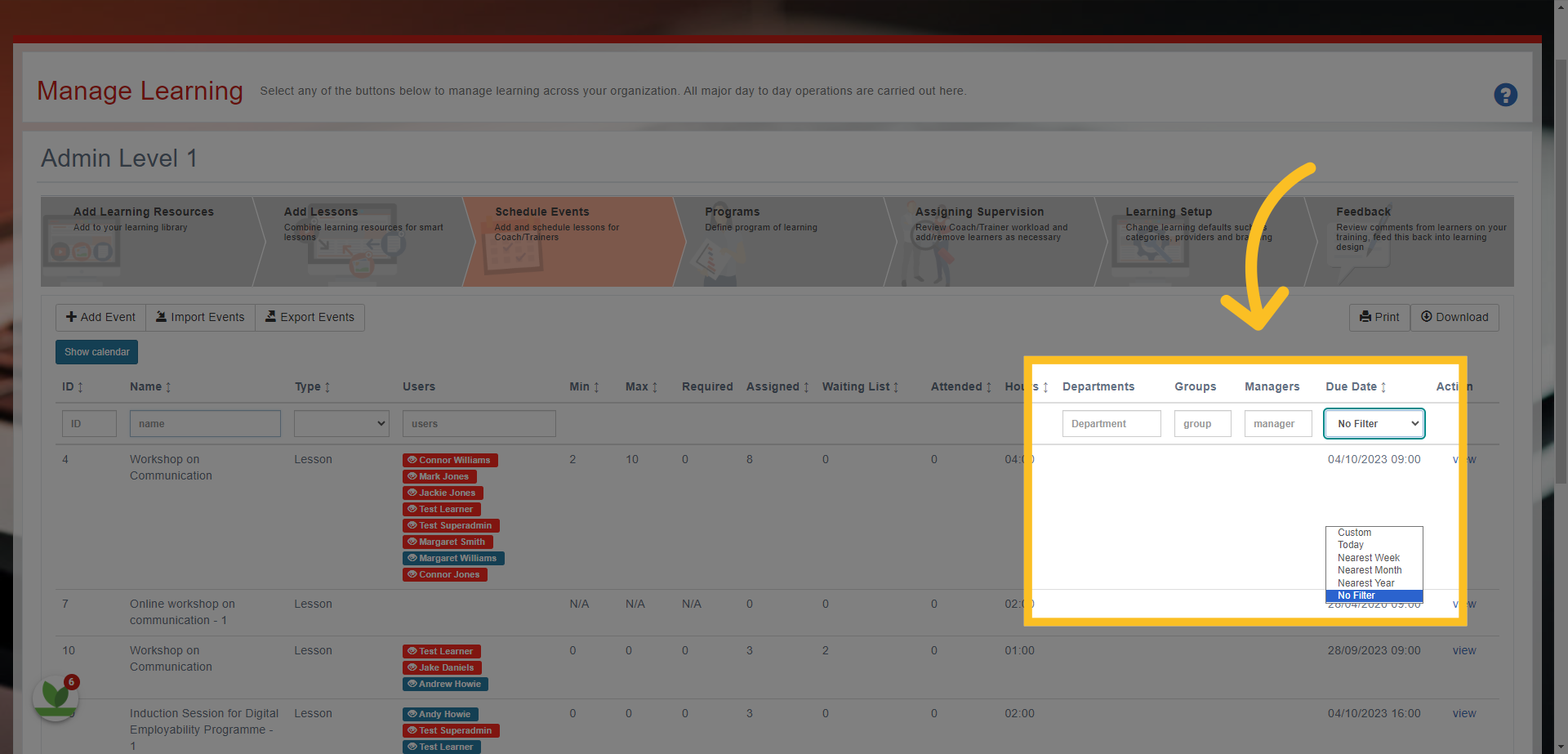Click the group filter input
1568x754 pixels.
[1203, 423]
